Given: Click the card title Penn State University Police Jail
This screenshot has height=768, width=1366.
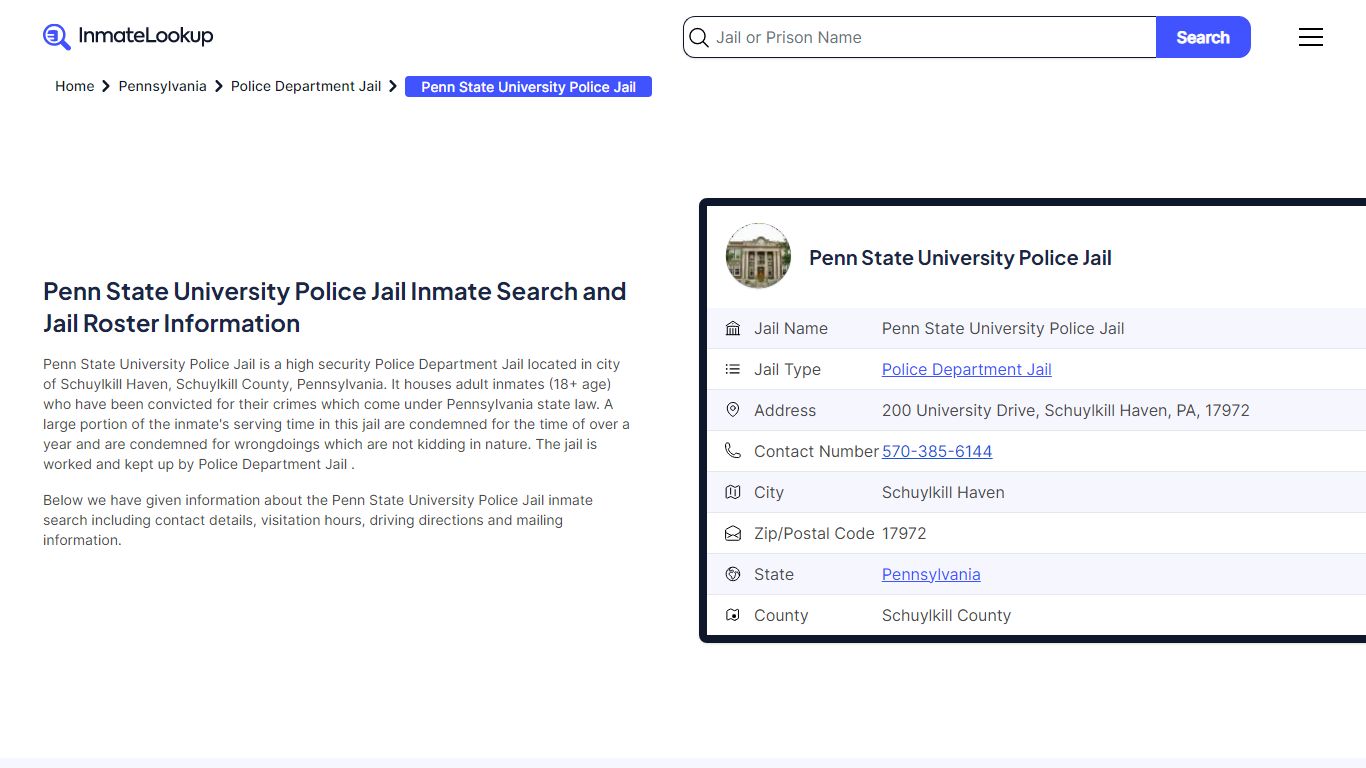Looking at the screenshot, I should [x=960, y=257].
